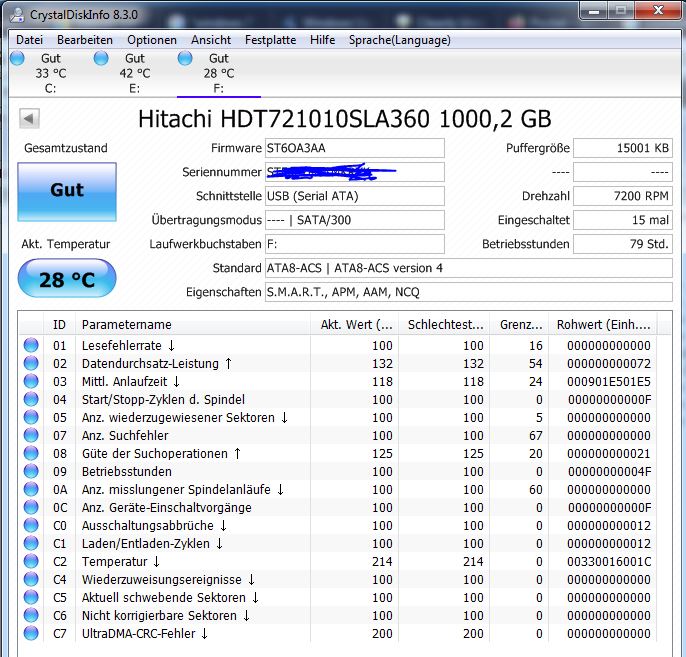Click status orb for C7 UltraDMA-CRC-Fehler
This screenshot has width=686, height=657.
(x=31, y=633)
